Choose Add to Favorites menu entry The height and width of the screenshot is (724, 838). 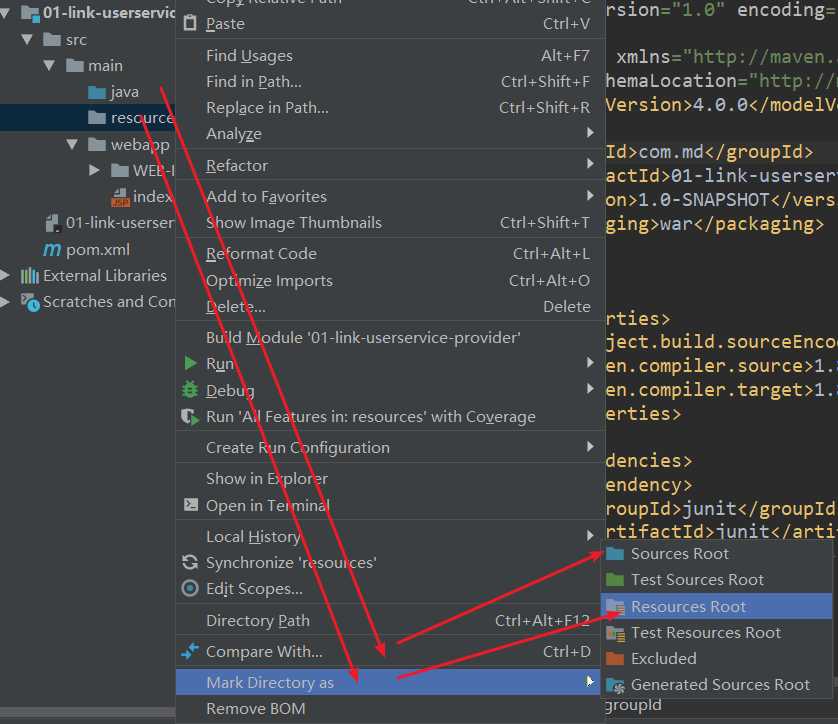390,197
